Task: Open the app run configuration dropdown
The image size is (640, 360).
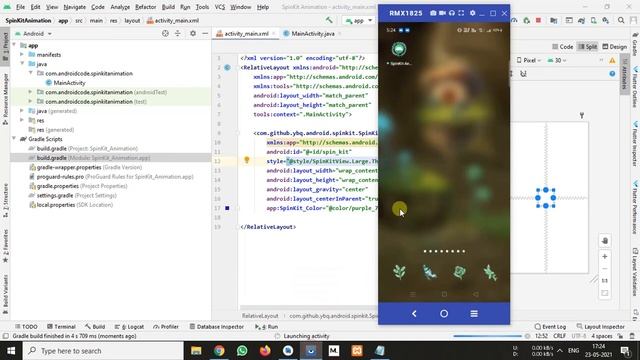Action: pyautogui.click(x=359, y=20)
